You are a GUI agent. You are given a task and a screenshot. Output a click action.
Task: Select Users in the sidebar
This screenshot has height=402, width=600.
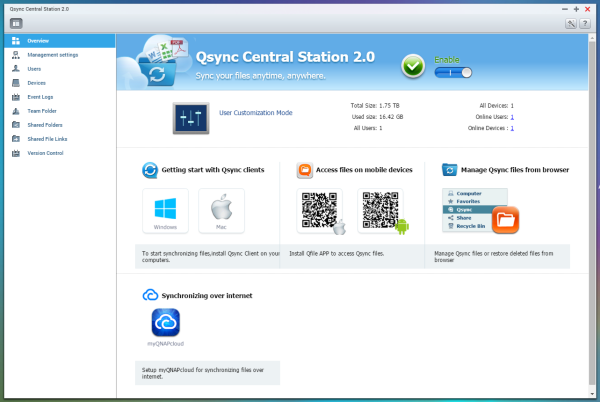34,68
